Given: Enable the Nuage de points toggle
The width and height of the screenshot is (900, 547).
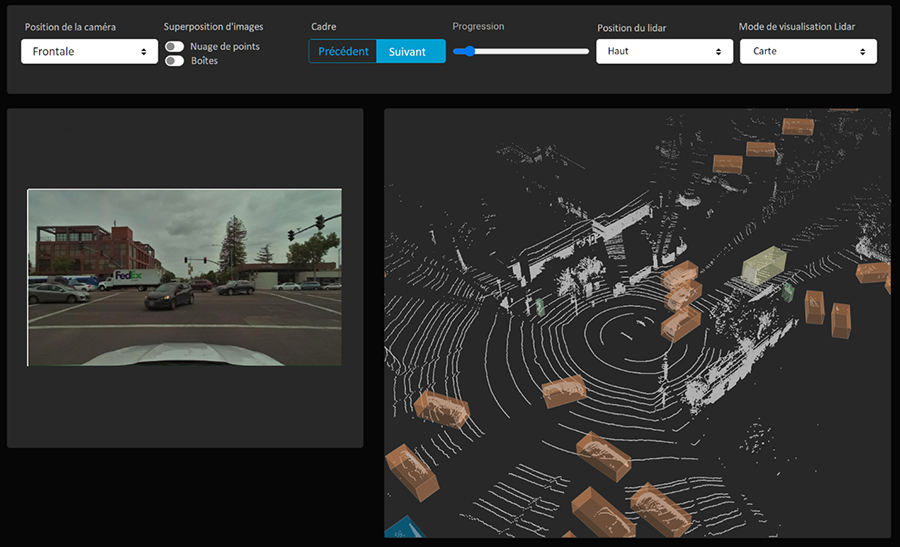Looking at the screenshot, I should 175,46.
